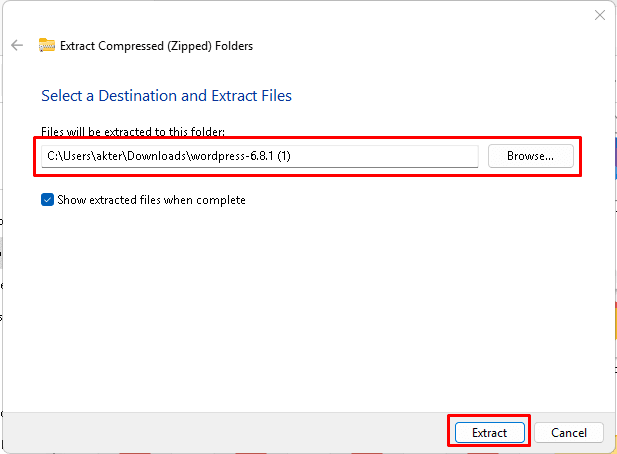The width and height of the screenshot is (617, 454).
Task: Dismiss the dialog with the Cancel button
Action: pos(568,433)
